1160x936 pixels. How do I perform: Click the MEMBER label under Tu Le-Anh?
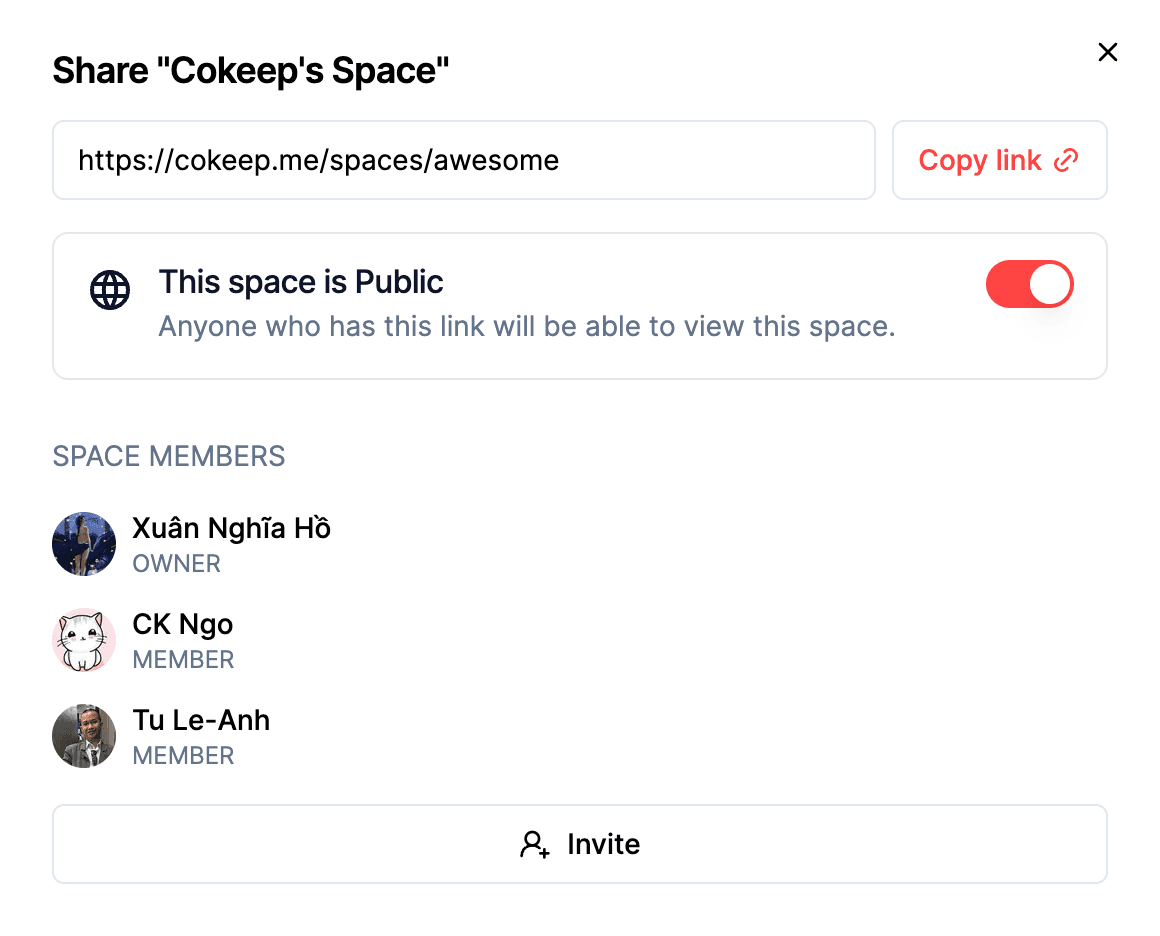click(x=183, y=756)
